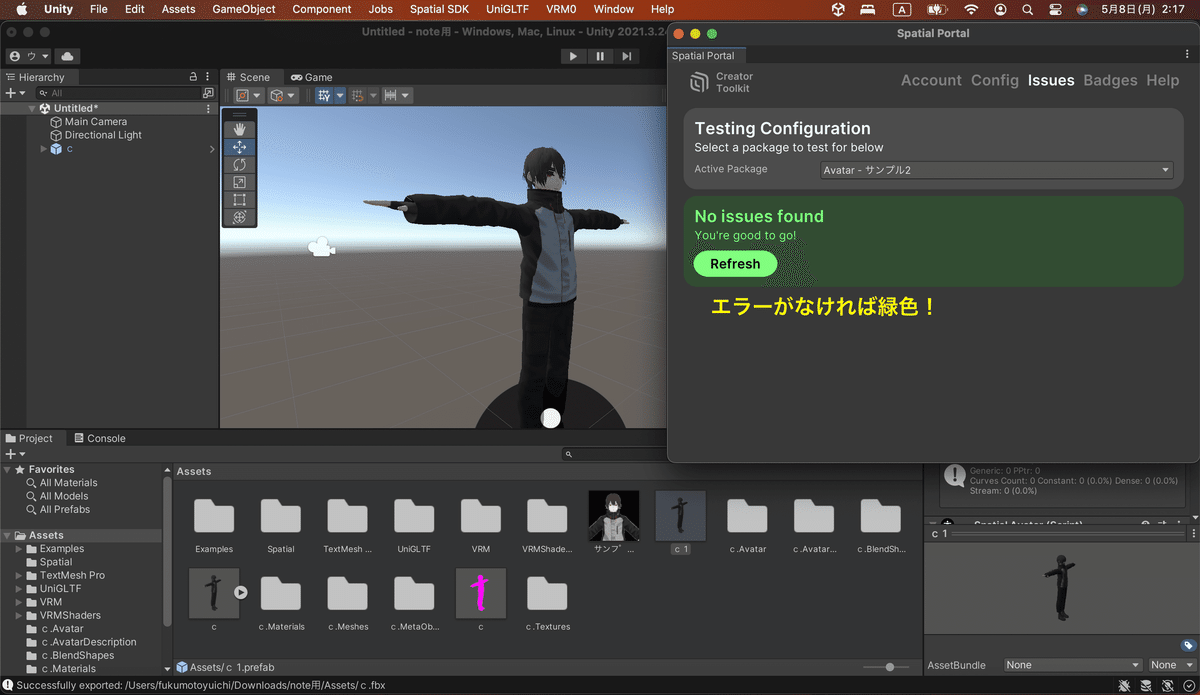Open the Spatial SDK menu
Screen dimensions: 1200x695
coord(439,9)
